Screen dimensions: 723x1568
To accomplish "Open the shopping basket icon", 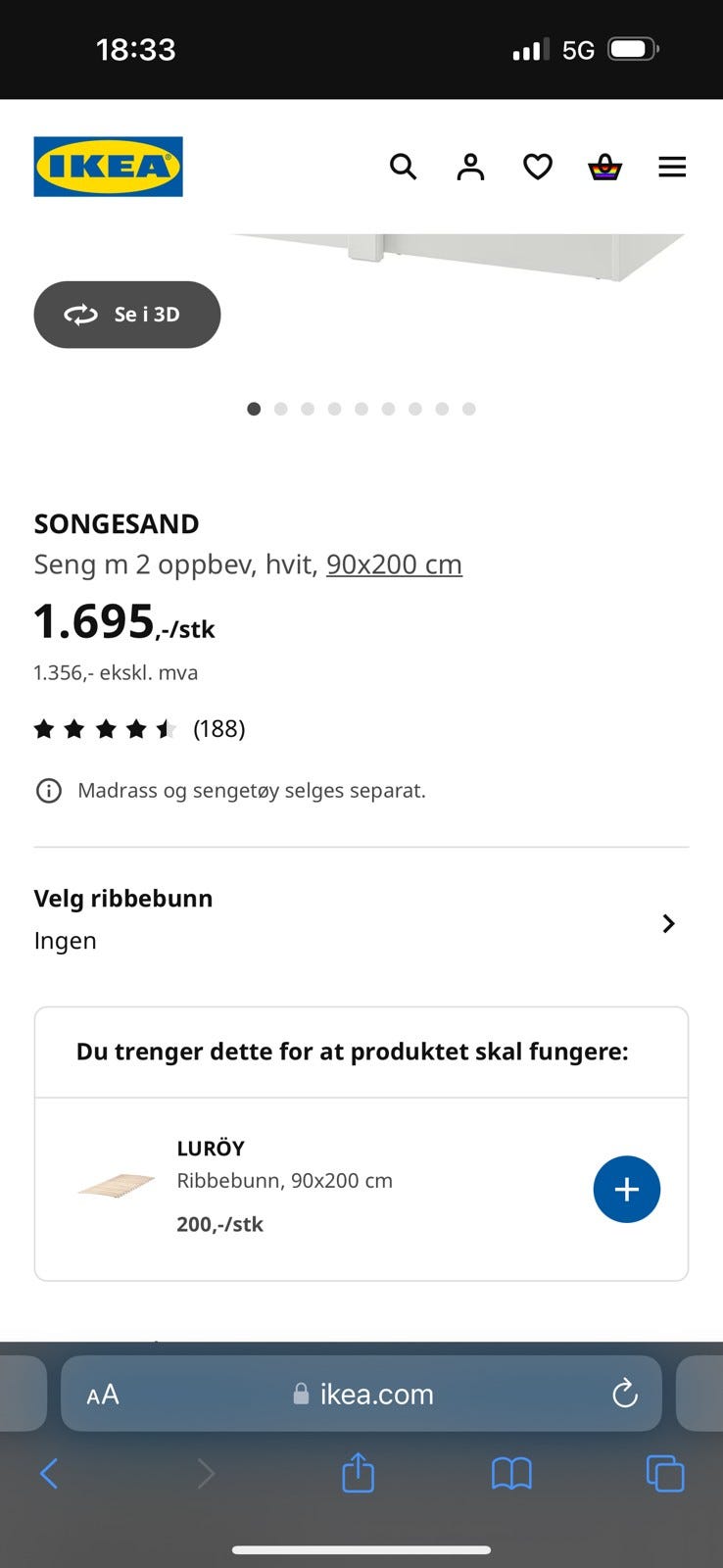I will point(604,168).
